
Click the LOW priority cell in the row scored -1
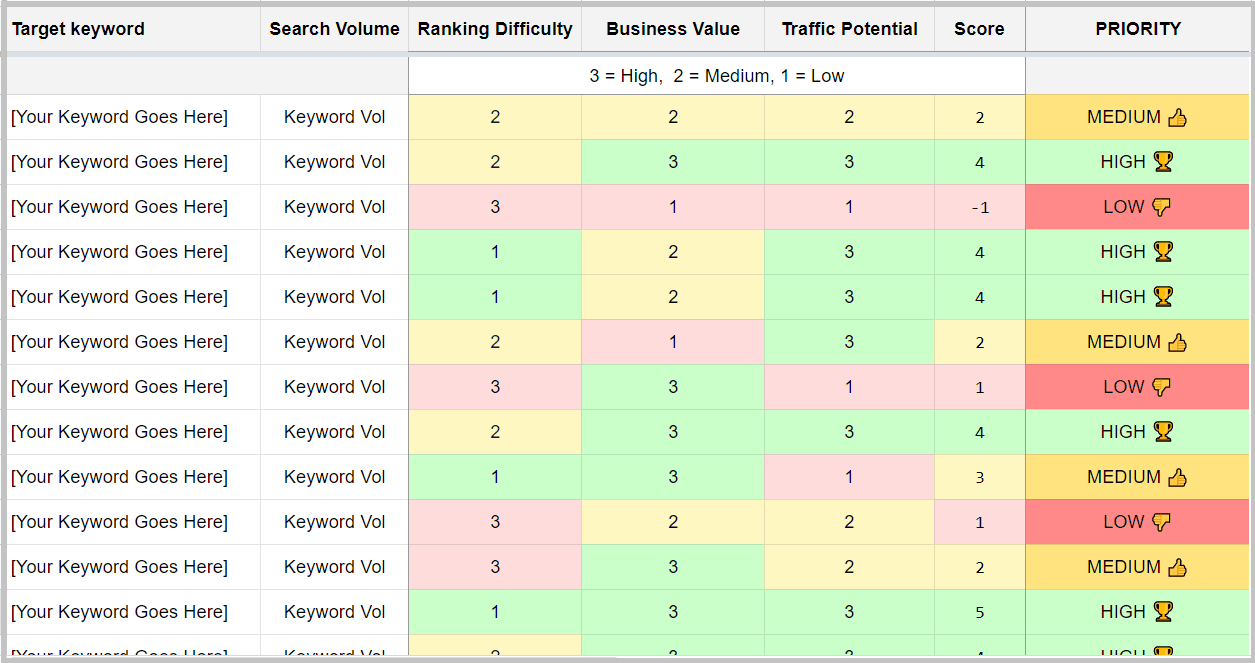coord(1138,207)
